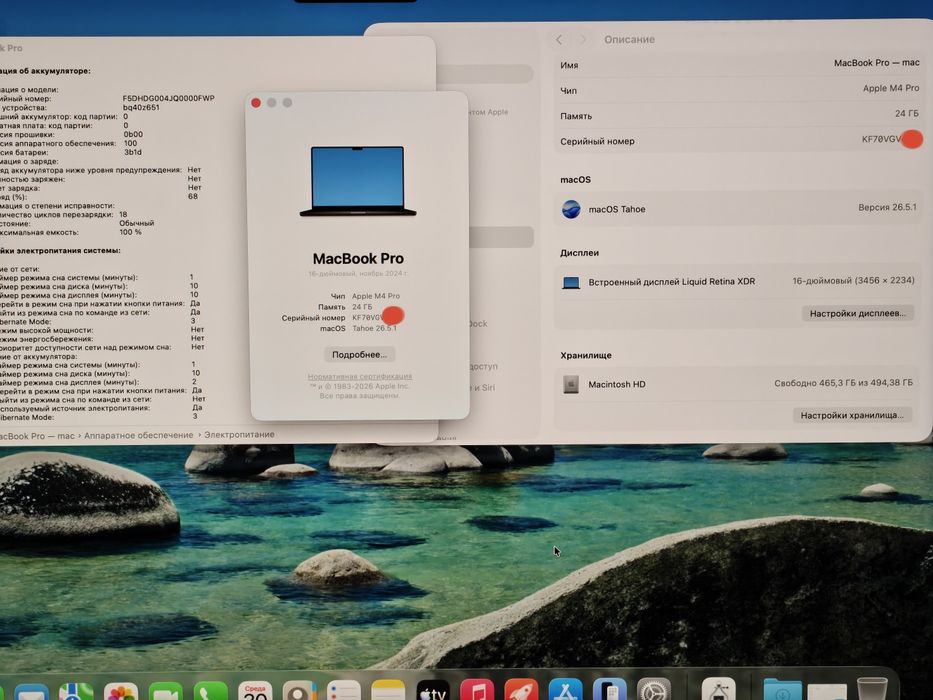Viewport: 933px width, 700px height.
Task: Click the Macintosh HD disk icon
Action: click(571, 384)
